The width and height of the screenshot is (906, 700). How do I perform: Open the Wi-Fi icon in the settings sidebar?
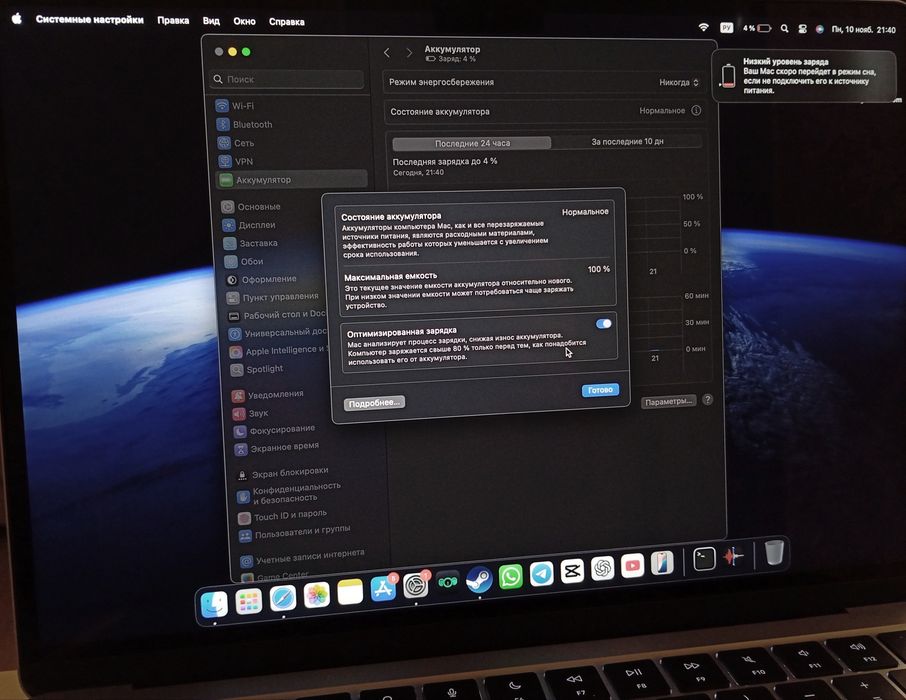[x=222, y=106]
